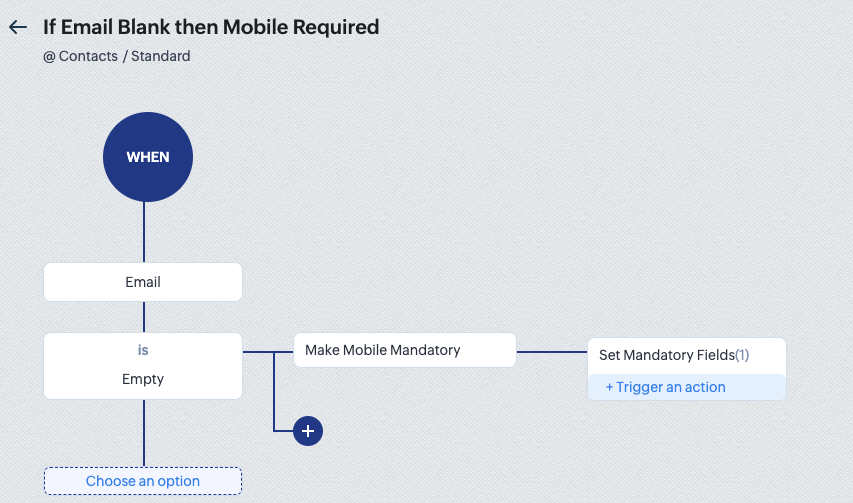Image resolution: width=853 pixels, height=503 pixels.
Task: Open the Set Mandatory Fields action
Action: click(666, 355)
